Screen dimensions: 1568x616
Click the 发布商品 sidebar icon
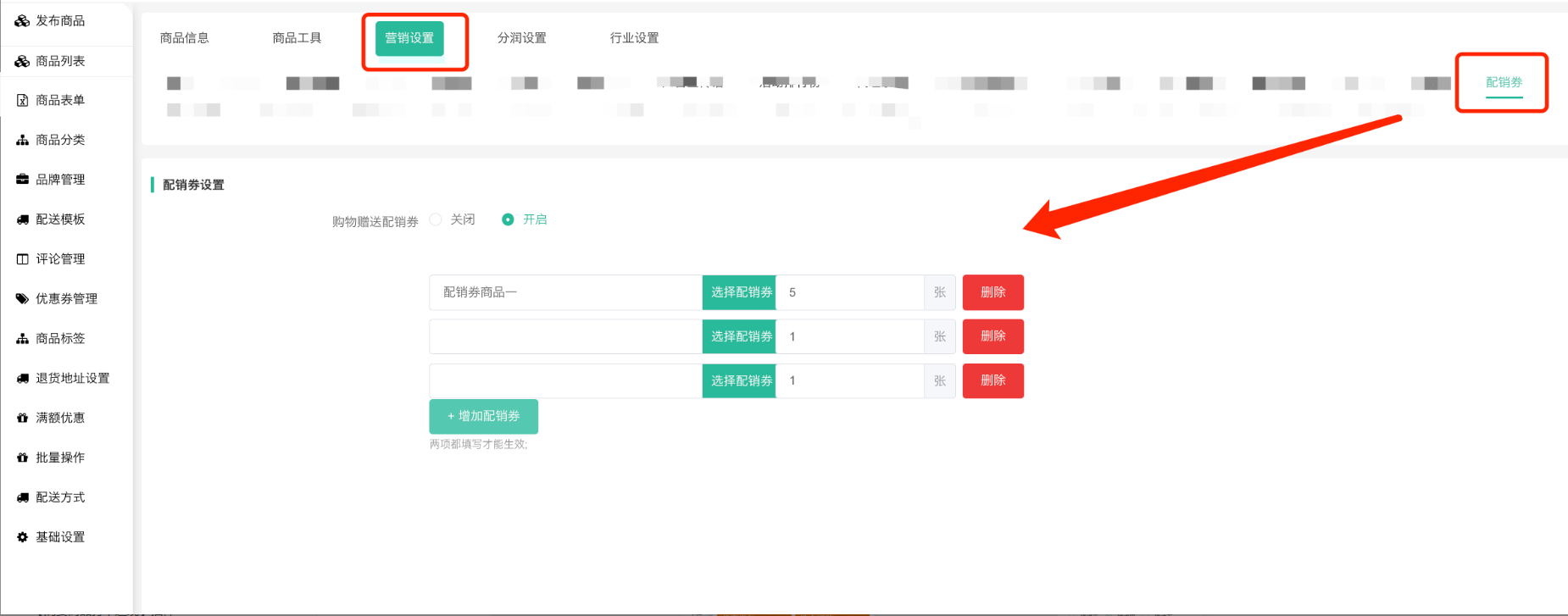[x=22, y=21]
